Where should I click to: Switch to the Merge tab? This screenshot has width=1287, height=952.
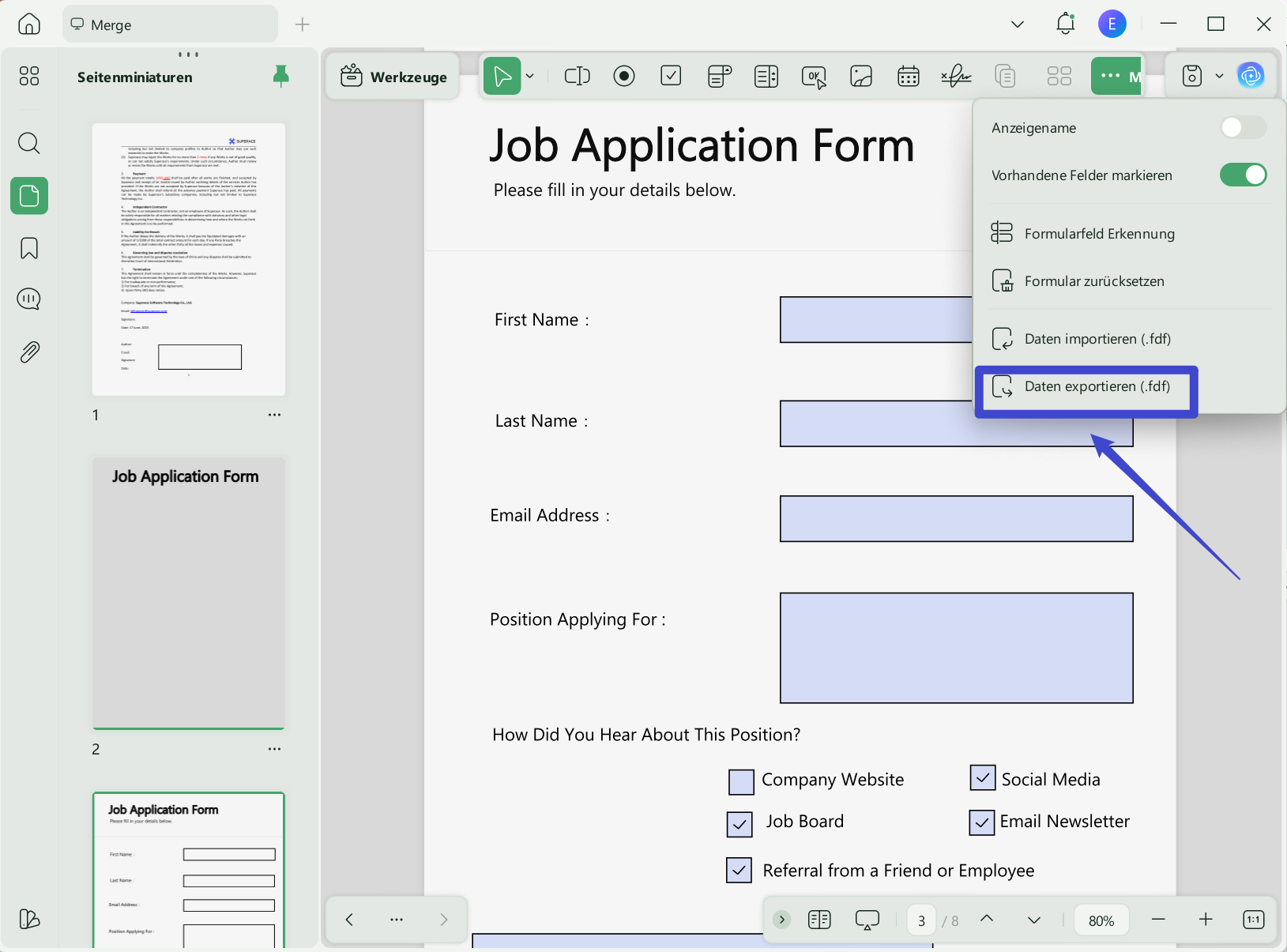point(170,24)
